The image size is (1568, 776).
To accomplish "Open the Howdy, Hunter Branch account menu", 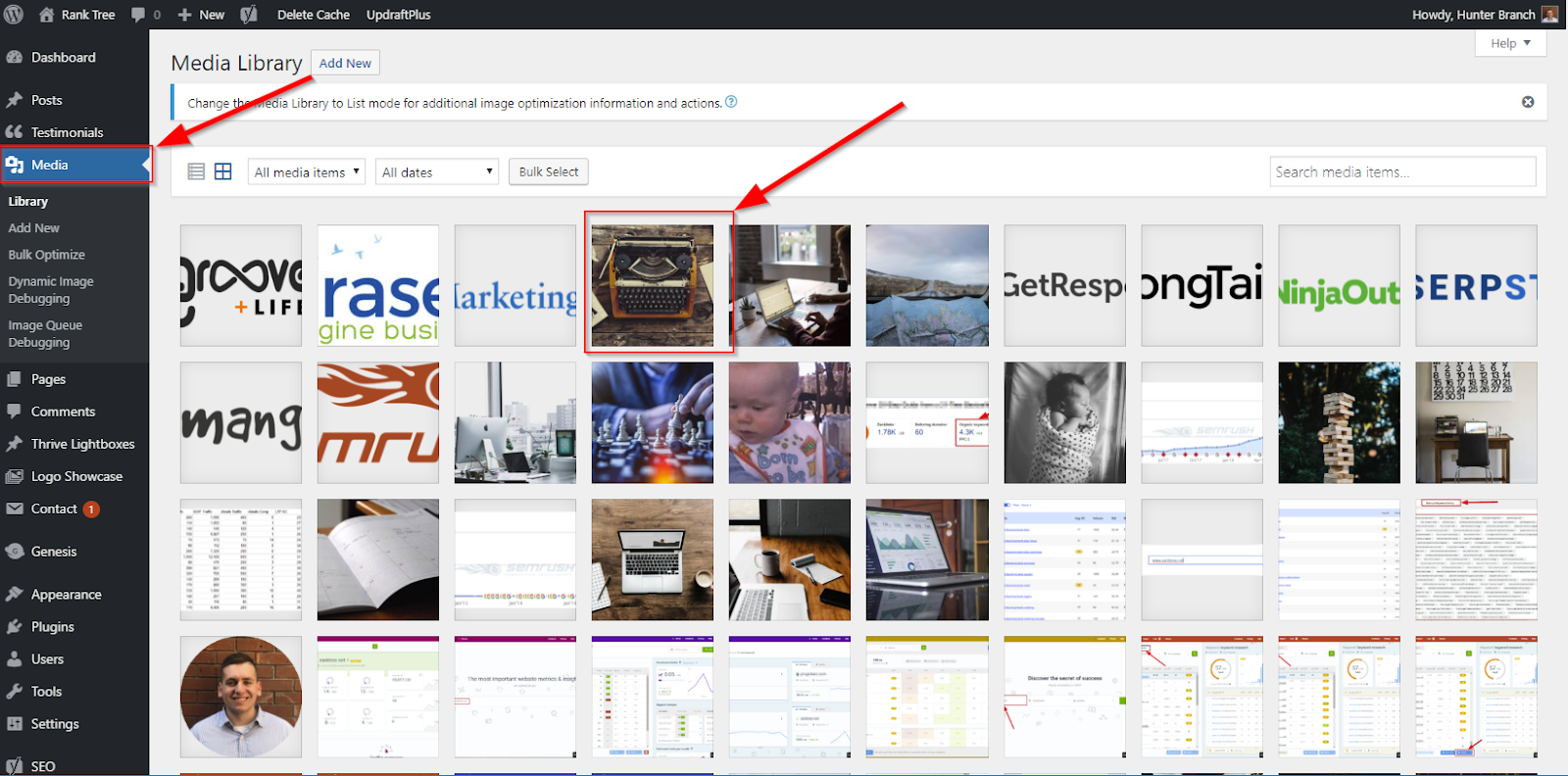I will tap(1485, 15).
